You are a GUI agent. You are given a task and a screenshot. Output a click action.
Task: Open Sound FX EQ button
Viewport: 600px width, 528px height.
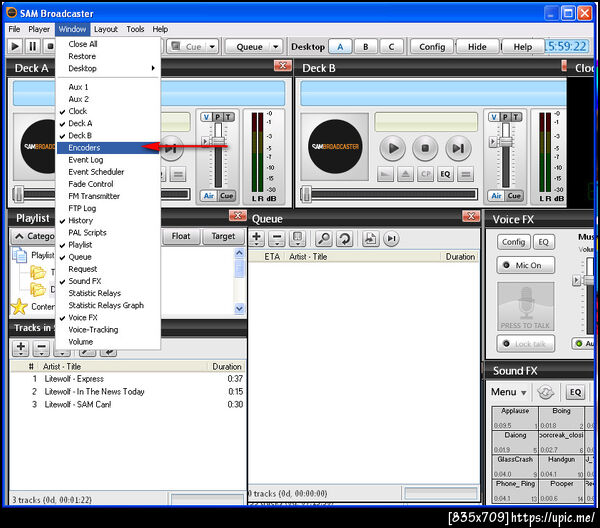tap(575, 392)
